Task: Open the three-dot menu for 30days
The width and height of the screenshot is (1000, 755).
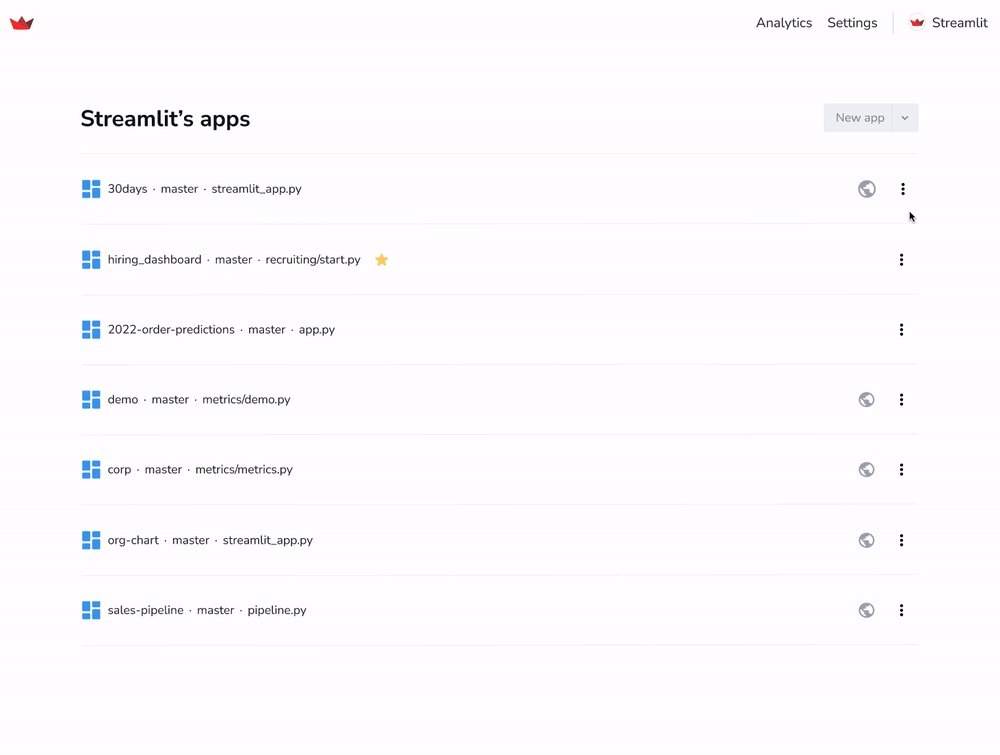Action: pos(902,189)
